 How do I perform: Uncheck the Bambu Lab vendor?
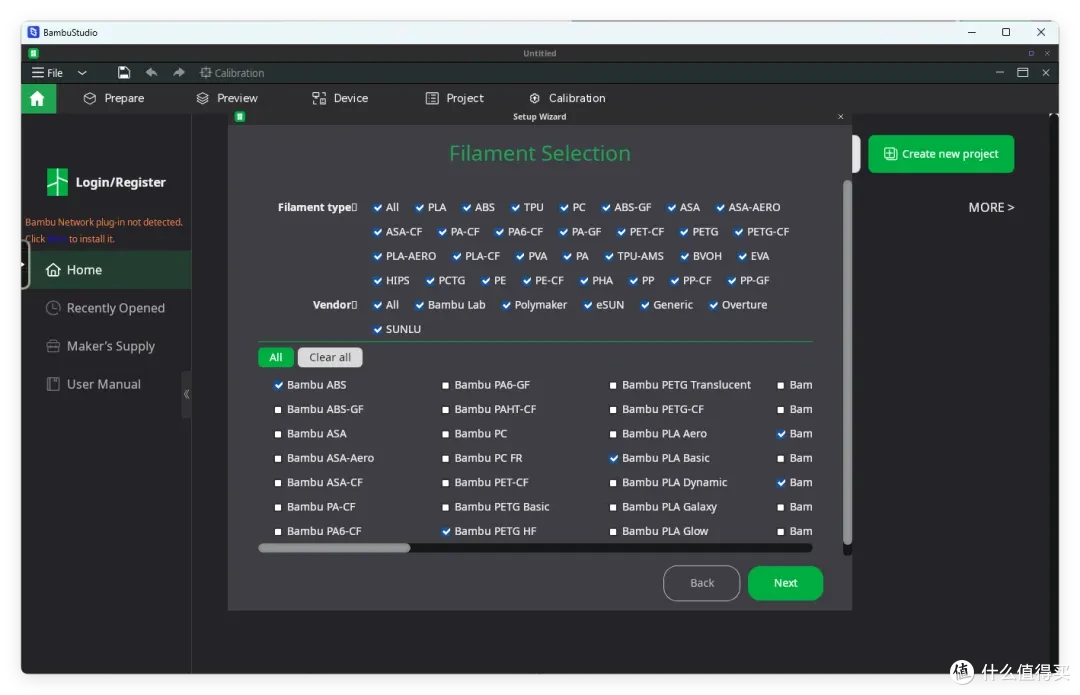click(419, 305)
